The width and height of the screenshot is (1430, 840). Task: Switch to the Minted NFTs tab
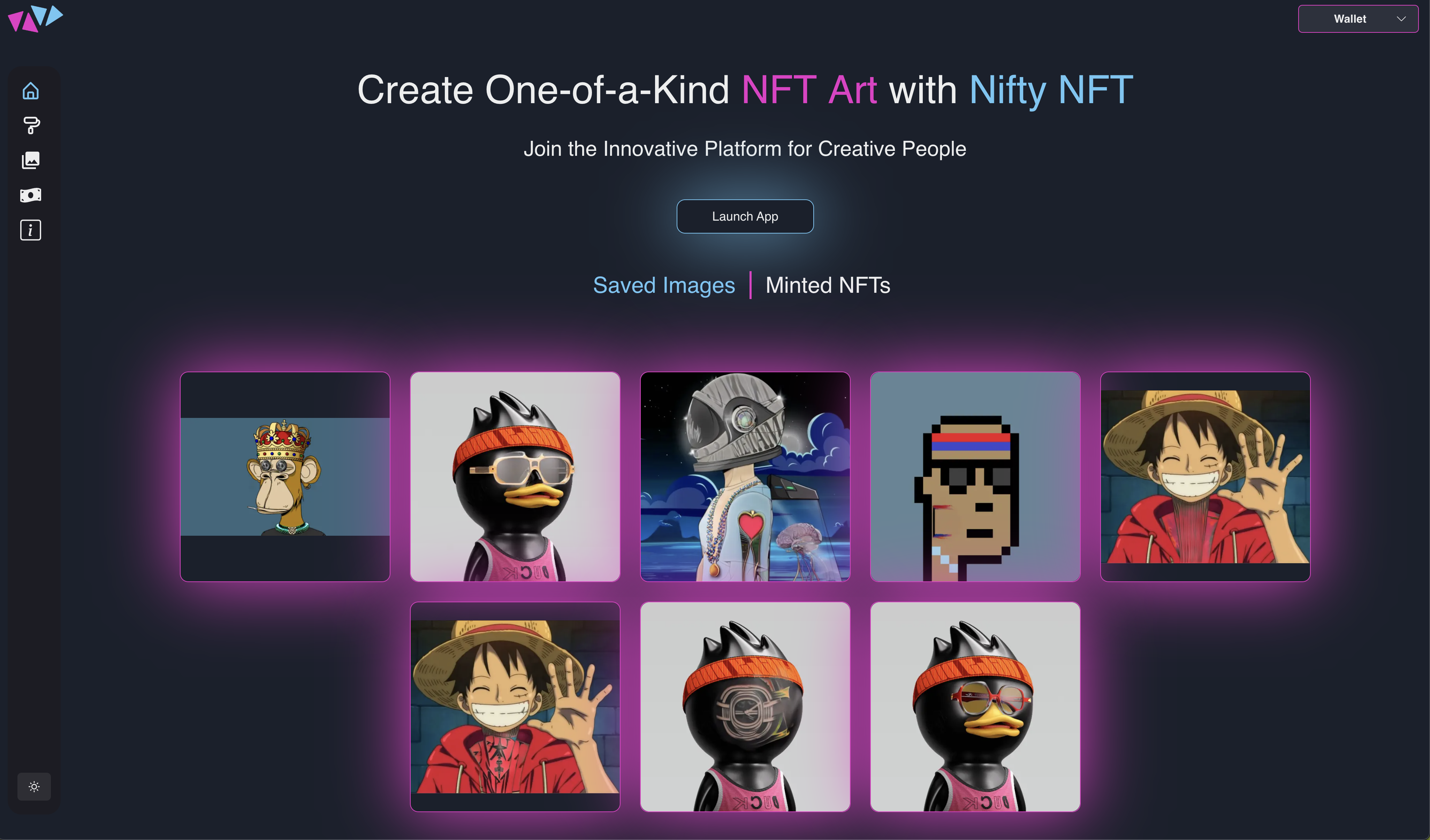(x=828, y=285)
